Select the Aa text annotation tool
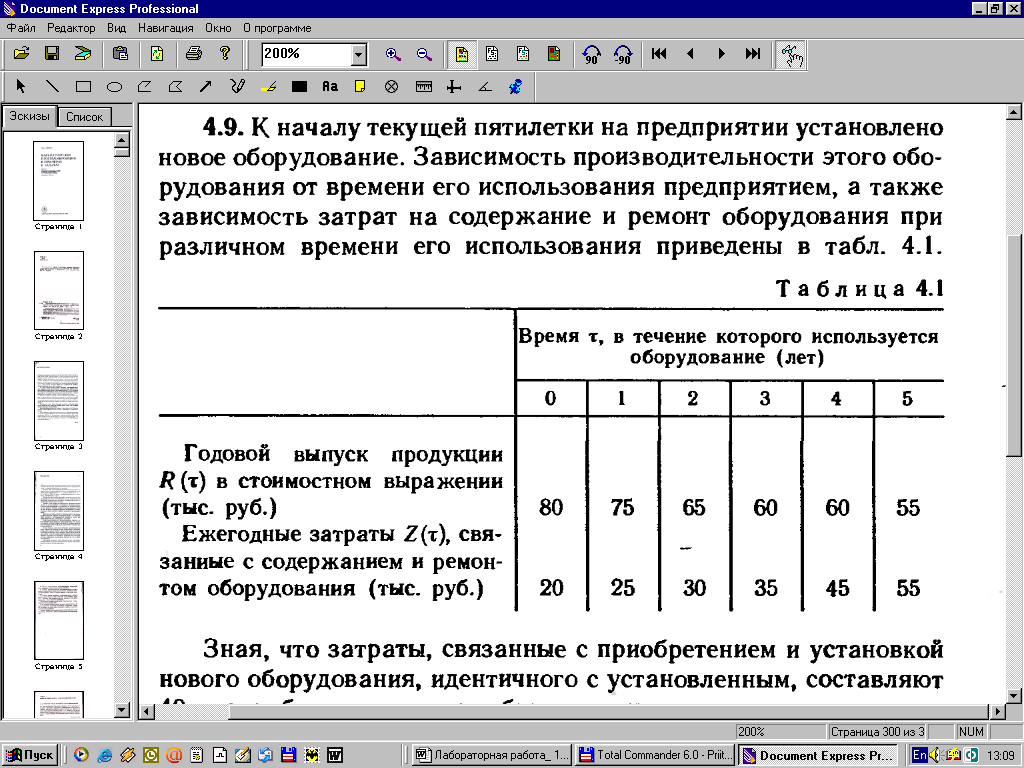This screenshot has width=1024, height=768. click(x=330, y=86)
